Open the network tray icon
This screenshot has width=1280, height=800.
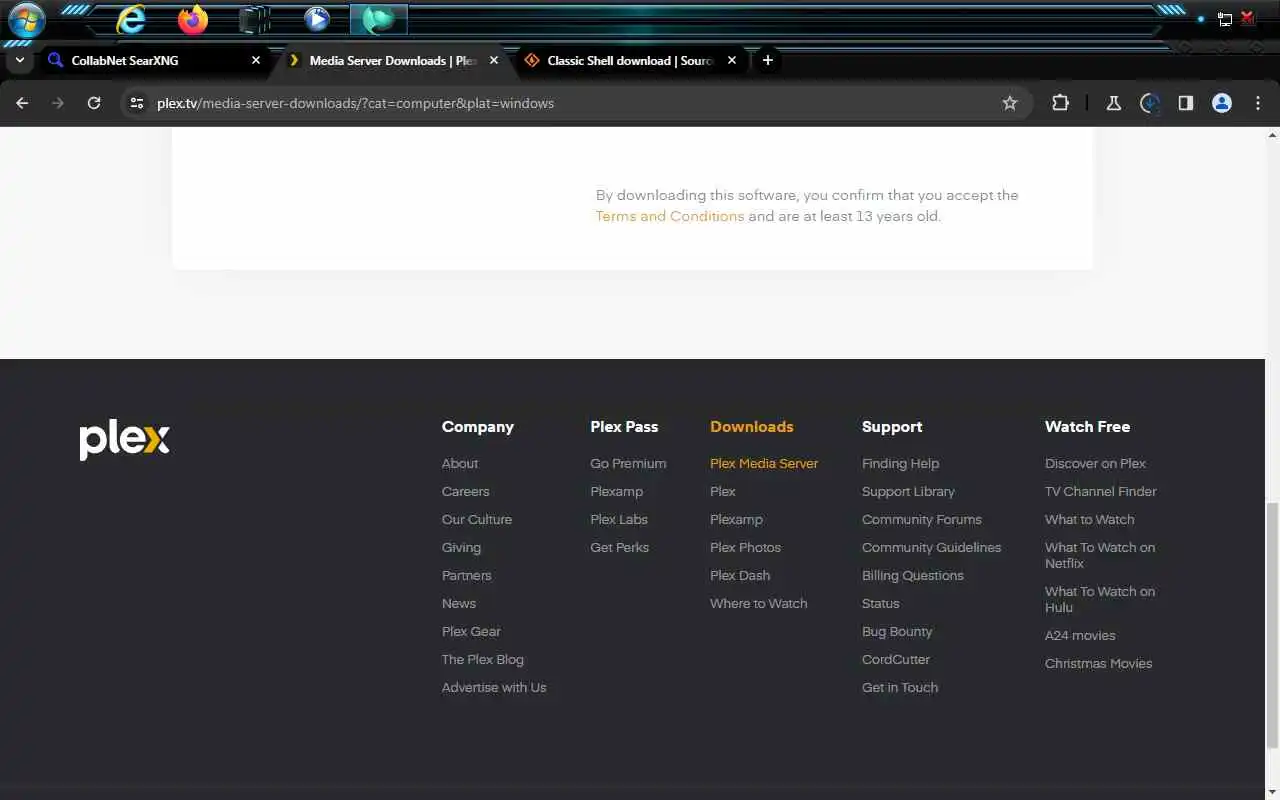click(1225, 19)
